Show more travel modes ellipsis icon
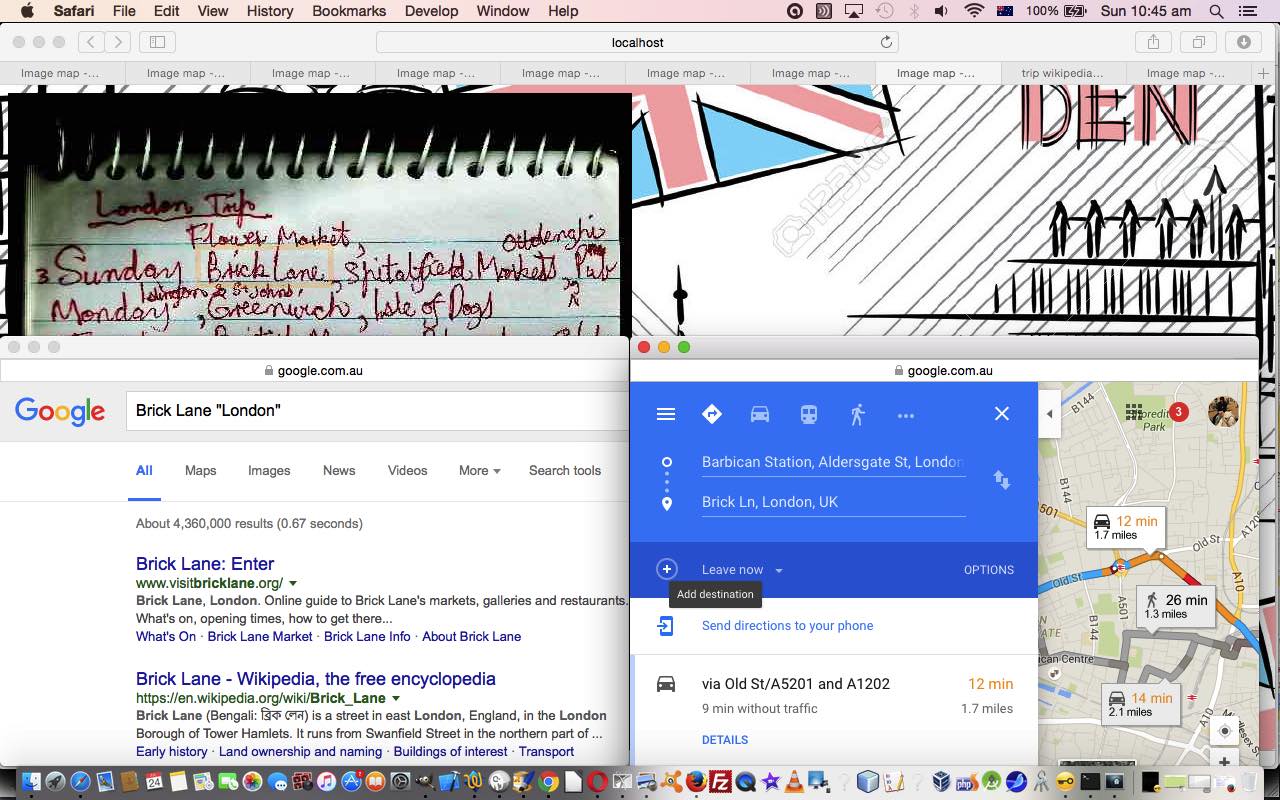The image size is (1280, 800). pos(906,415)
